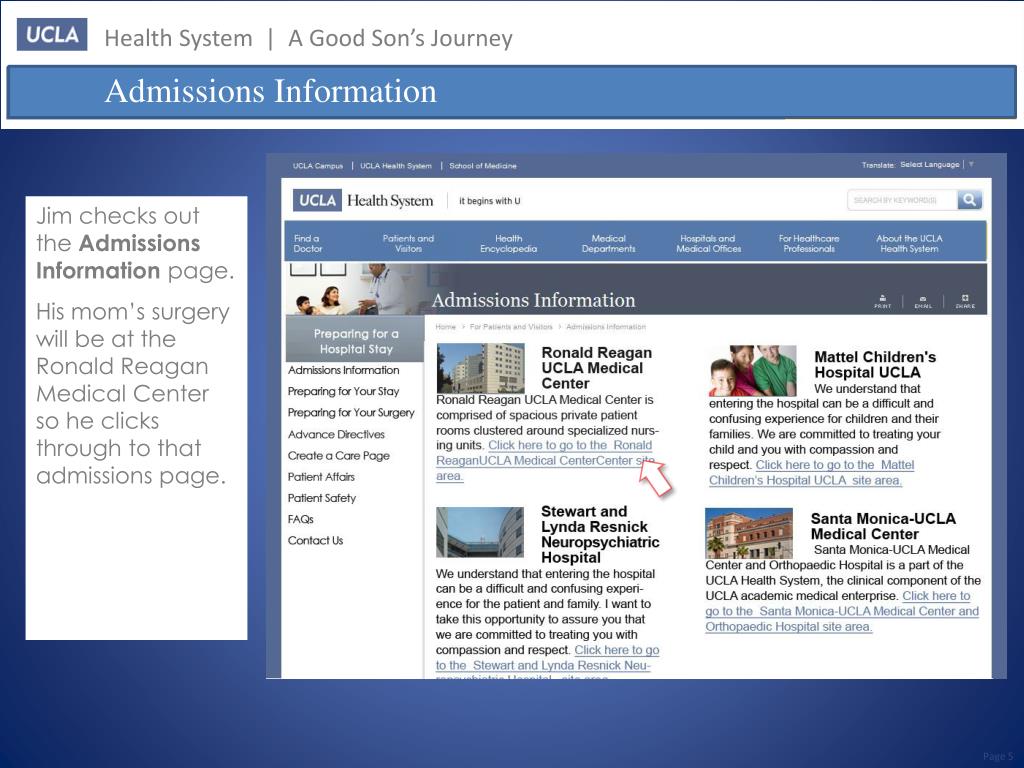Viewport: 1024px width, 768px height.
Task: Click the UCLA Health System top link
Action: click(x=396, y=166)
